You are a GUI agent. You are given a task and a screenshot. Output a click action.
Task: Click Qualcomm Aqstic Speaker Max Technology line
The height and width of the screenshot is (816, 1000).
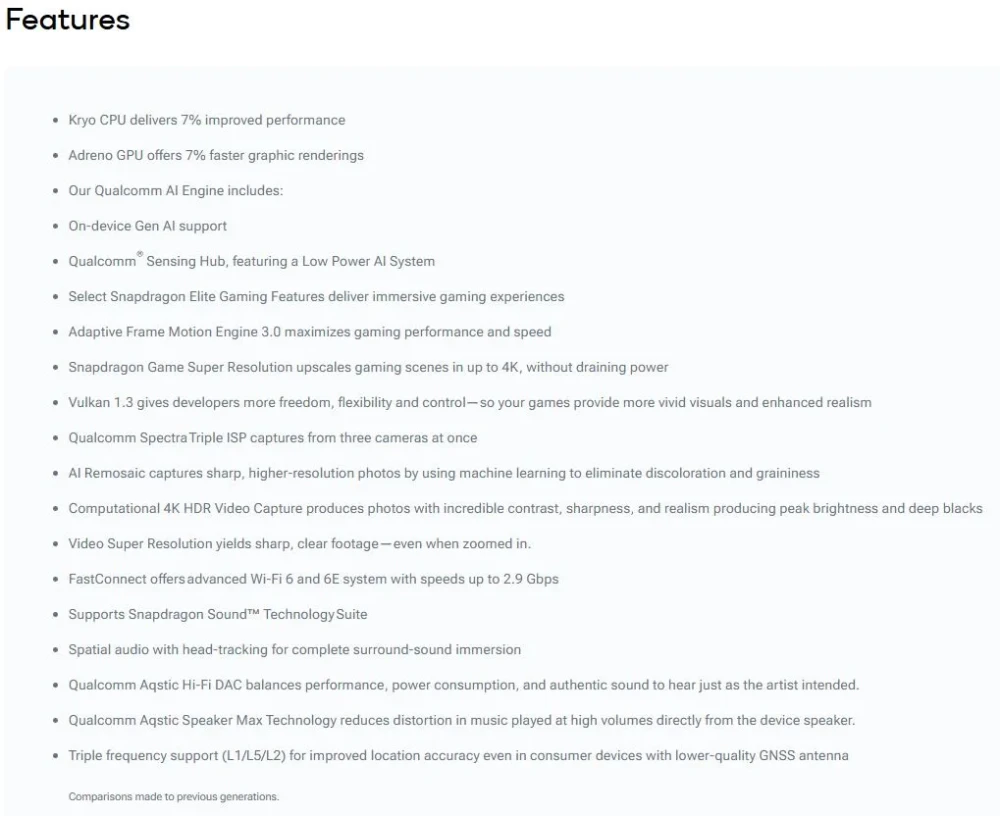coord(462,720)
